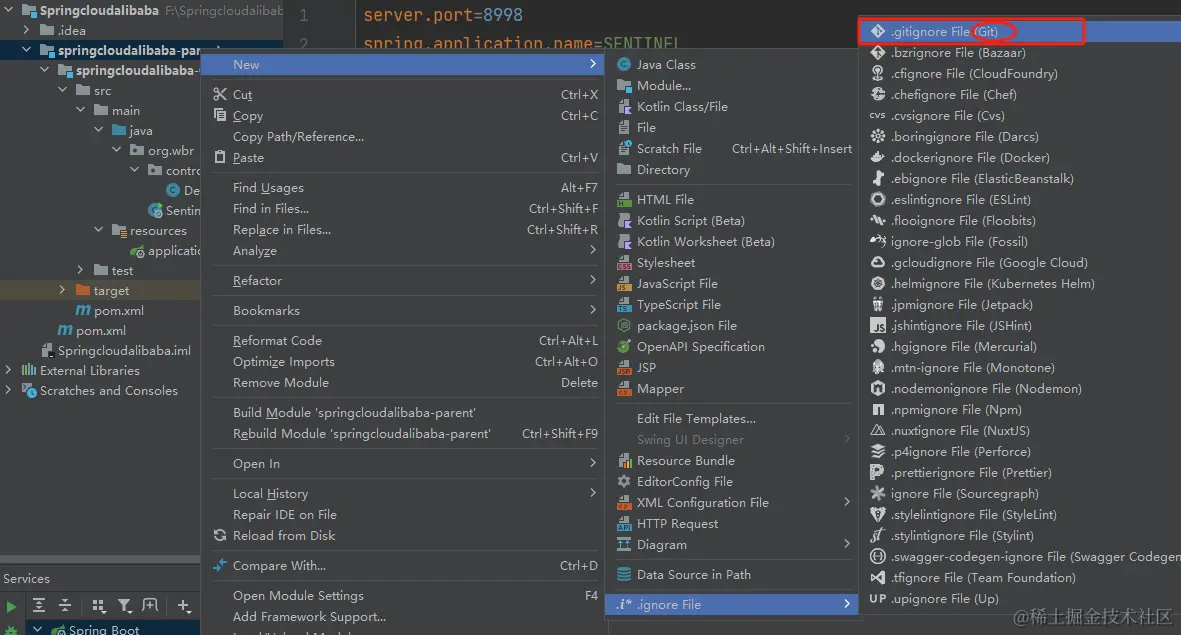Click the Group By icon in Services
Image resolution: width=1181 pixels, height=635 pixels.
coord(99,606)
